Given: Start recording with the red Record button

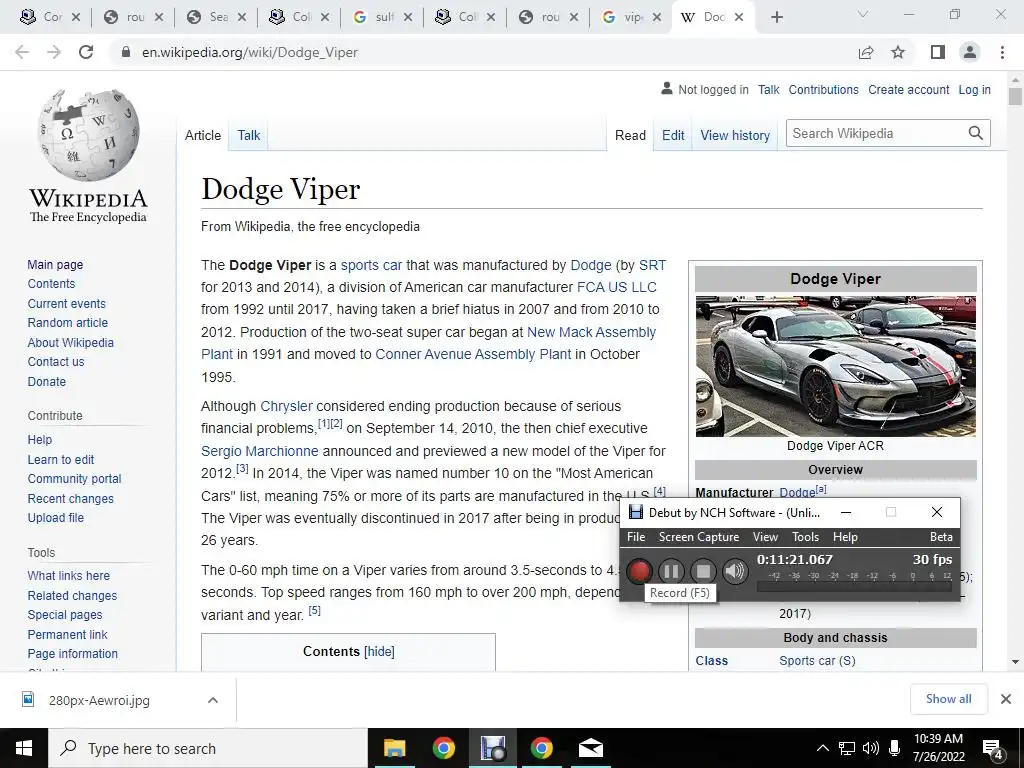Looking at the screenshot, I should (x=639, y=571).
